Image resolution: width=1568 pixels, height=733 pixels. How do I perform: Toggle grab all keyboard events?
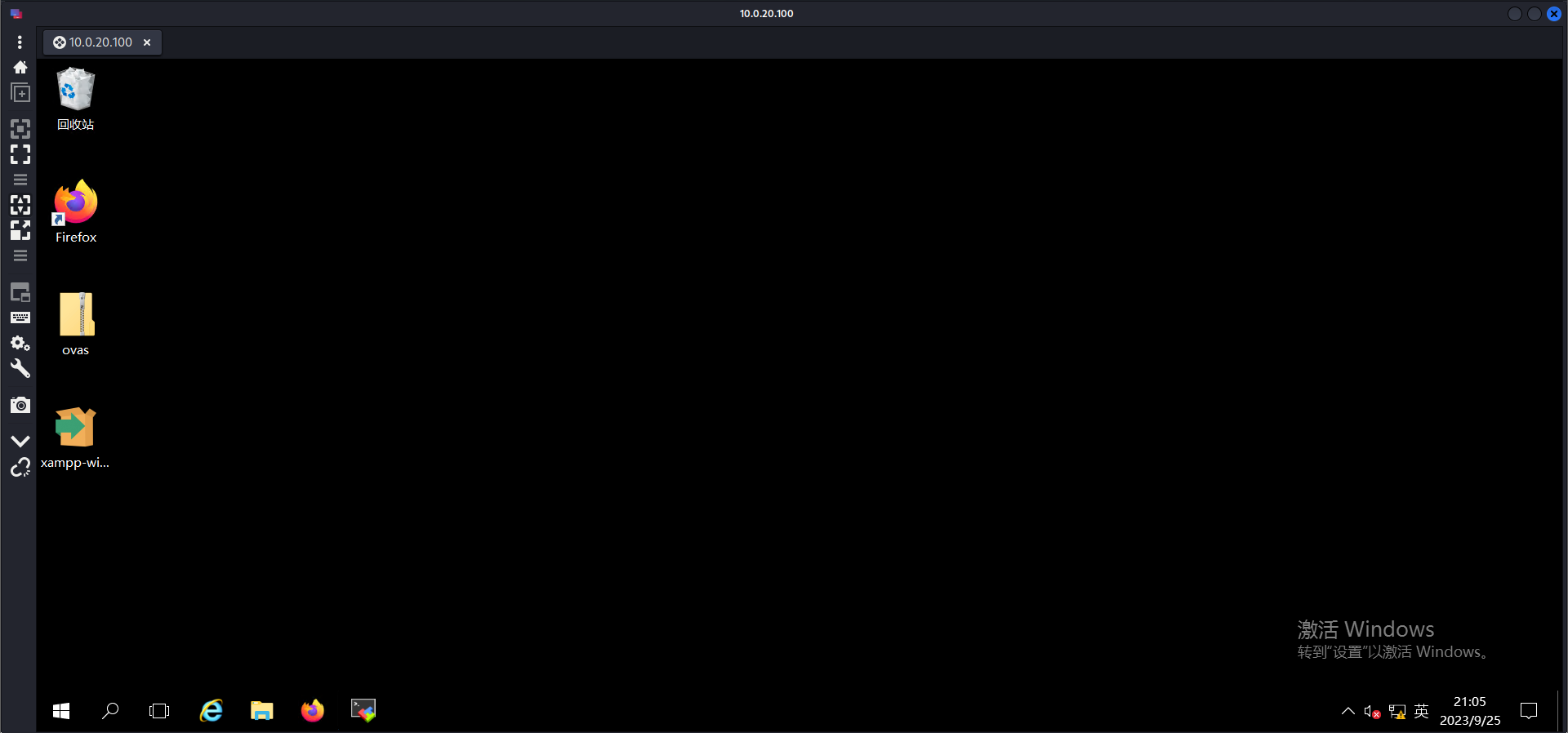coord(20,318)
